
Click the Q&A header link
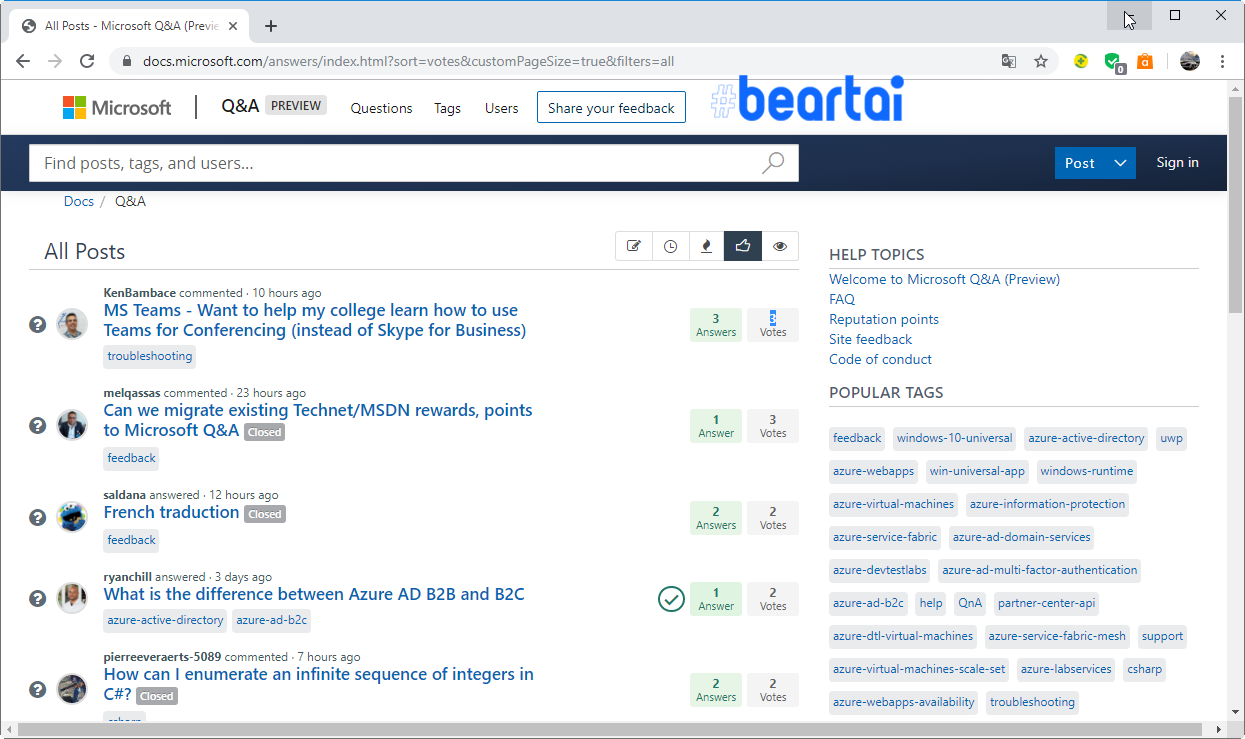pos(240,105)
